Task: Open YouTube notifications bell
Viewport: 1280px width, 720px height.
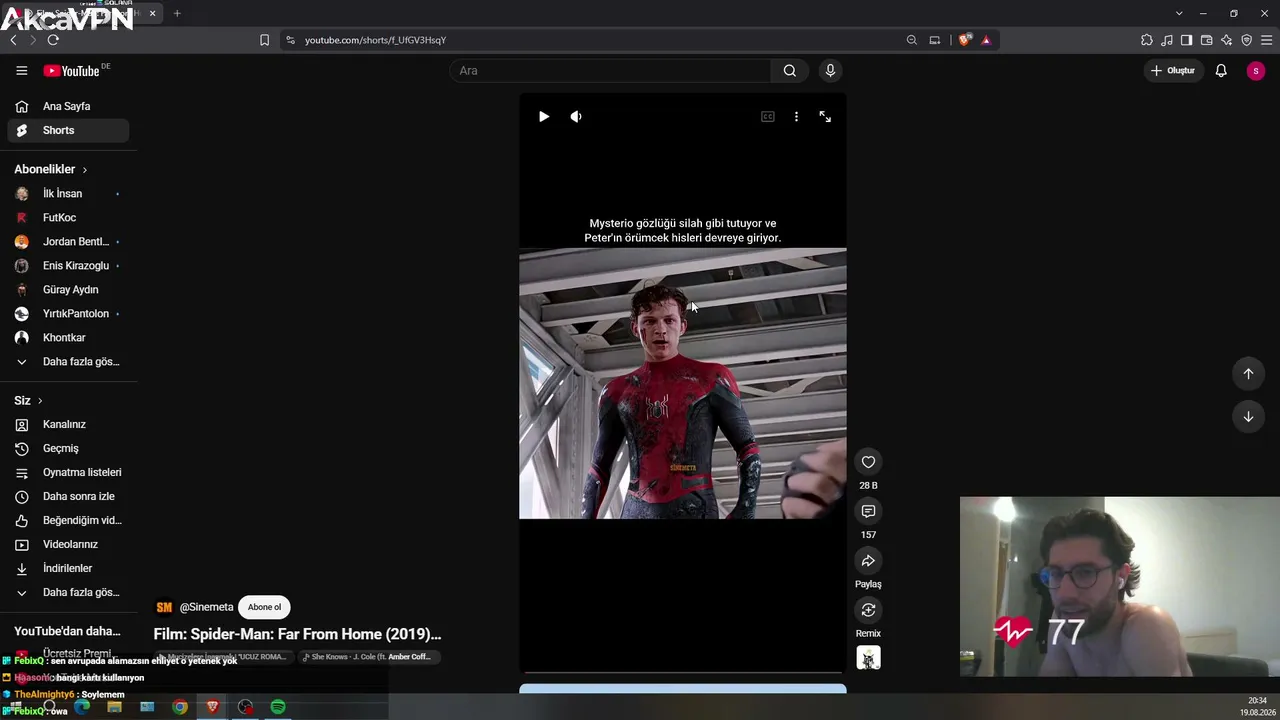Action: (x=1221, y=71)
